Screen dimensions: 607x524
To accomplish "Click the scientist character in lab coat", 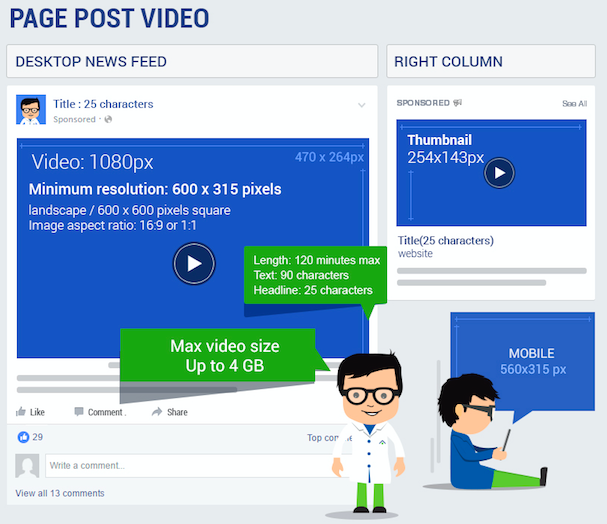I will (x=369, y=433).
